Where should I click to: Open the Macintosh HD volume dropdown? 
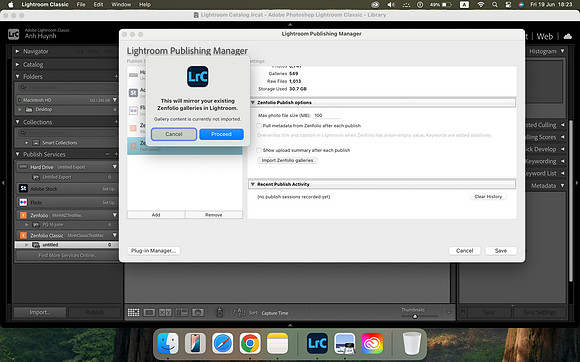click(115, 100)
